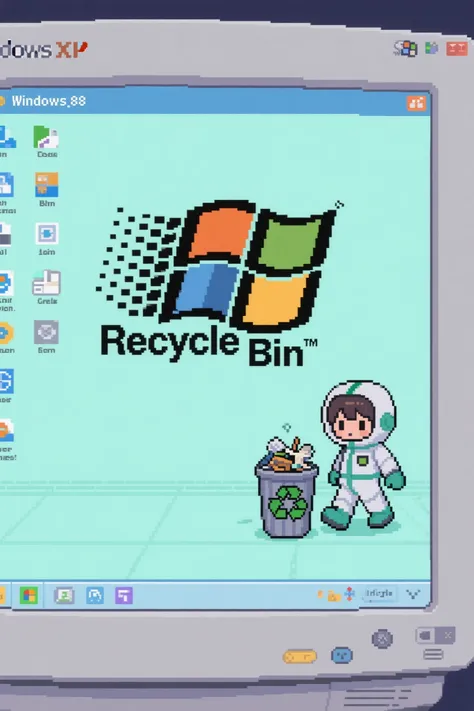Click the 'Infgle' taskbar button
Screen dimensions: 474x711
379,594
